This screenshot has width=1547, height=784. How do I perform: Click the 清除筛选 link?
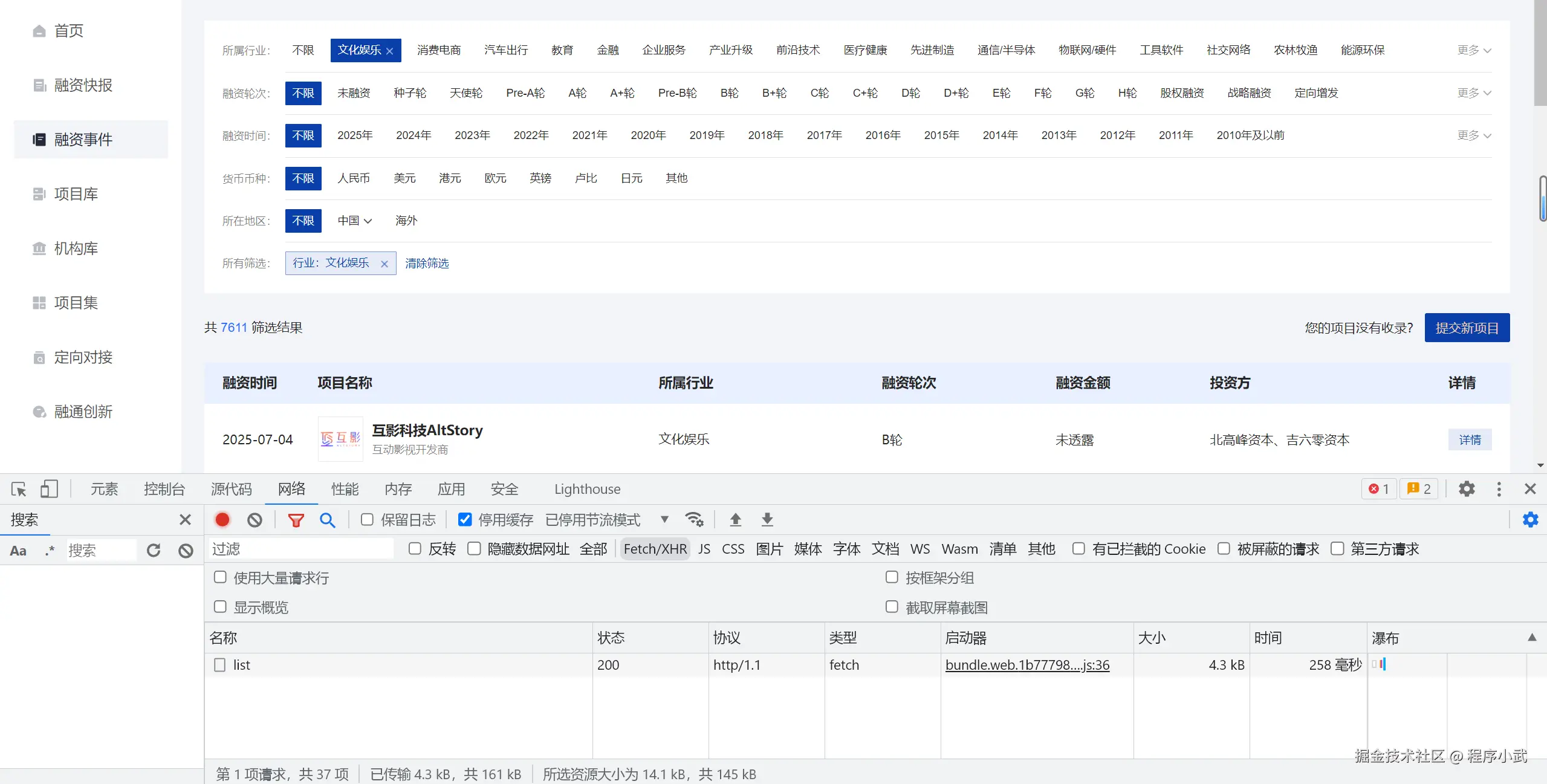tap(427, 264)
